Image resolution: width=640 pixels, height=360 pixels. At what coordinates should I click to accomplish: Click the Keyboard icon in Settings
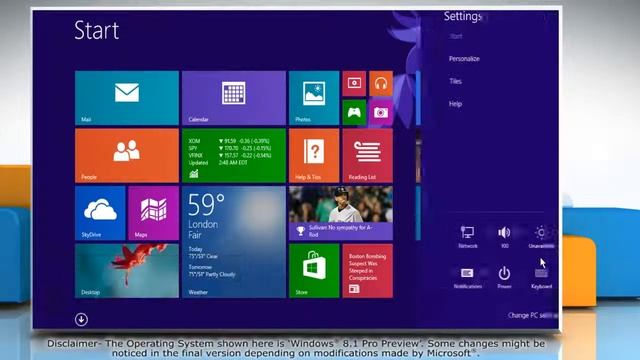541,278
